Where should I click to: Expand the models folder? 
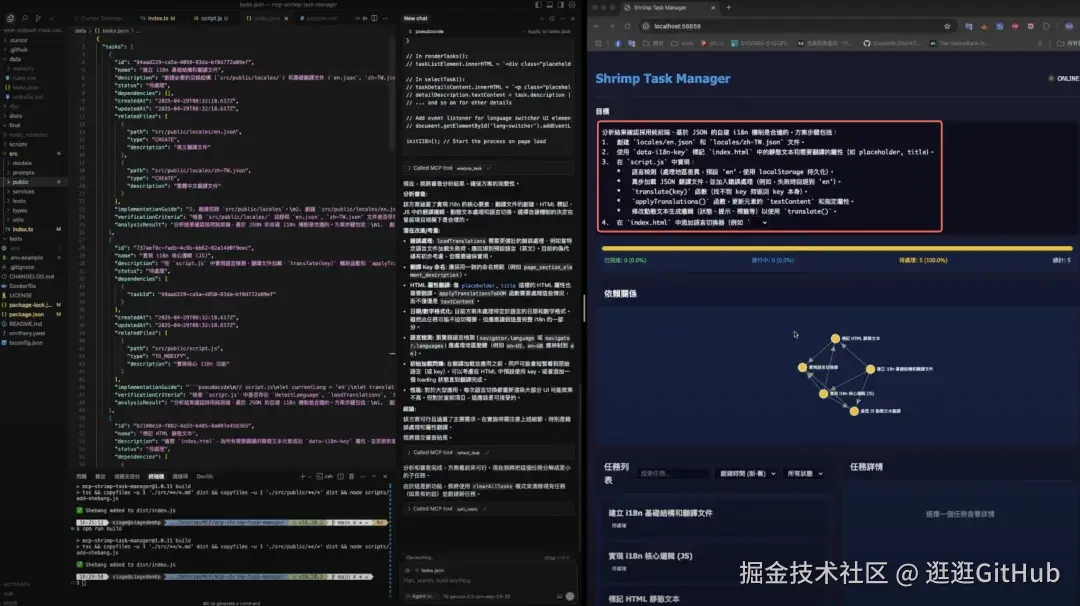click(x=22, y=163)
